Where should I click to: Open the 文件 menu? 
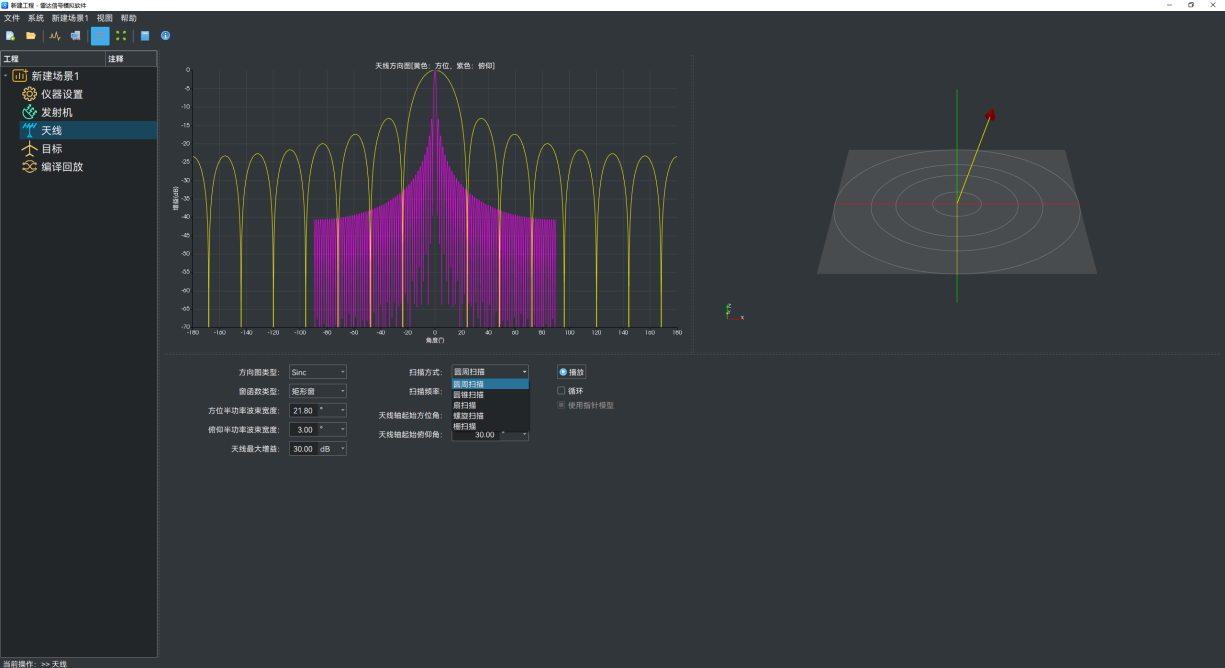click(x=12, y=18)
